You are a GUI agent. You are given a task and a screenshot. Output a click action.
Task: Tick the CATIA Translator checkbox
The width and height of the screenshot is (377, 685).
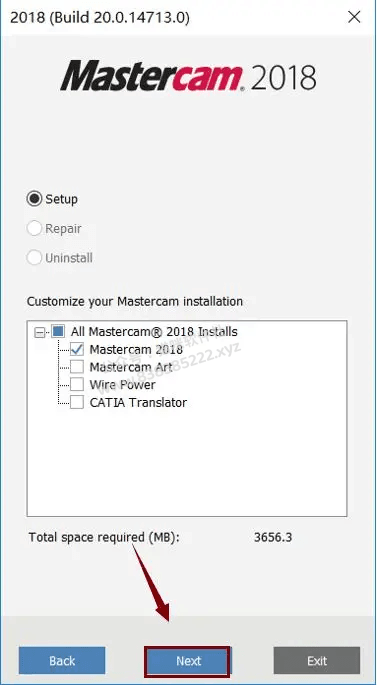77,402
